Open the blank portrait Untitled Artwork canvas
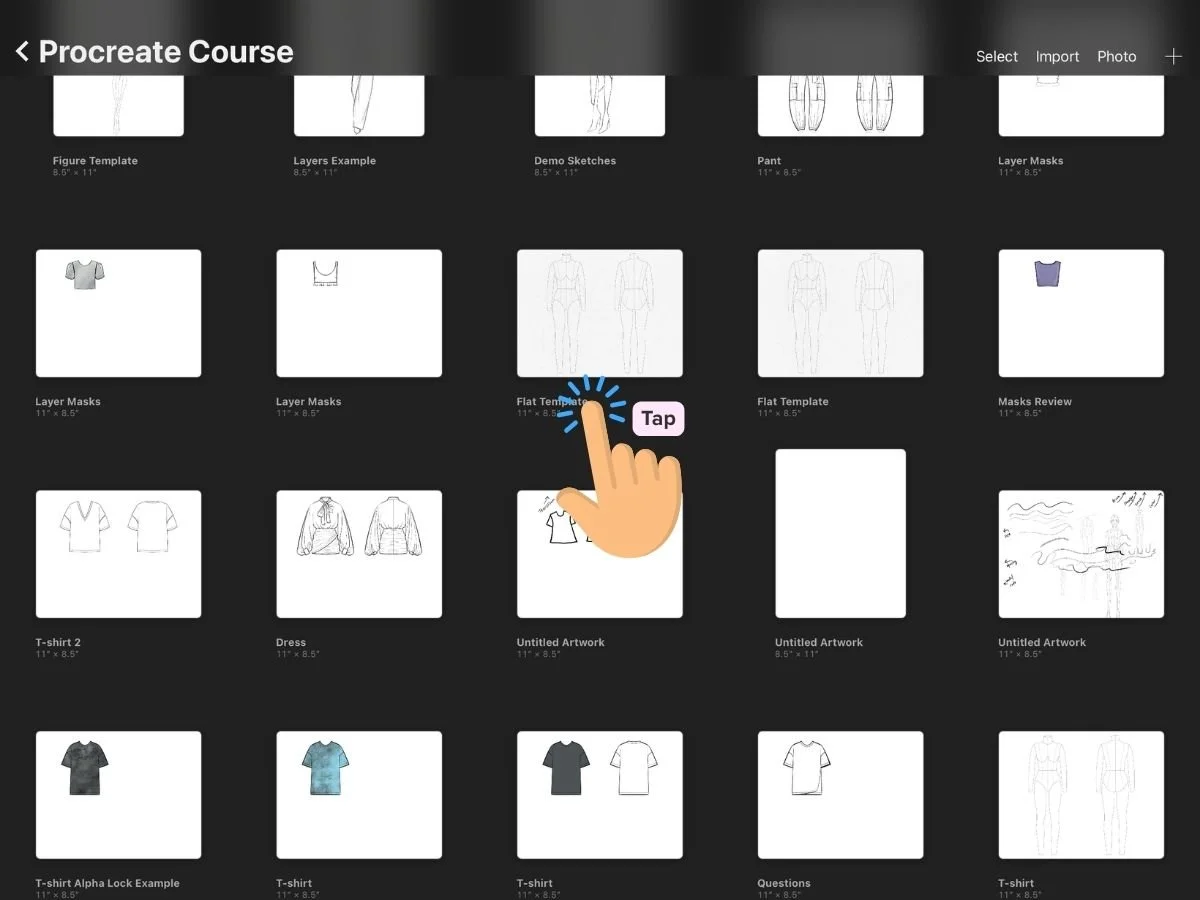This screenshot has width=1200, height=900. click(841, 533)
